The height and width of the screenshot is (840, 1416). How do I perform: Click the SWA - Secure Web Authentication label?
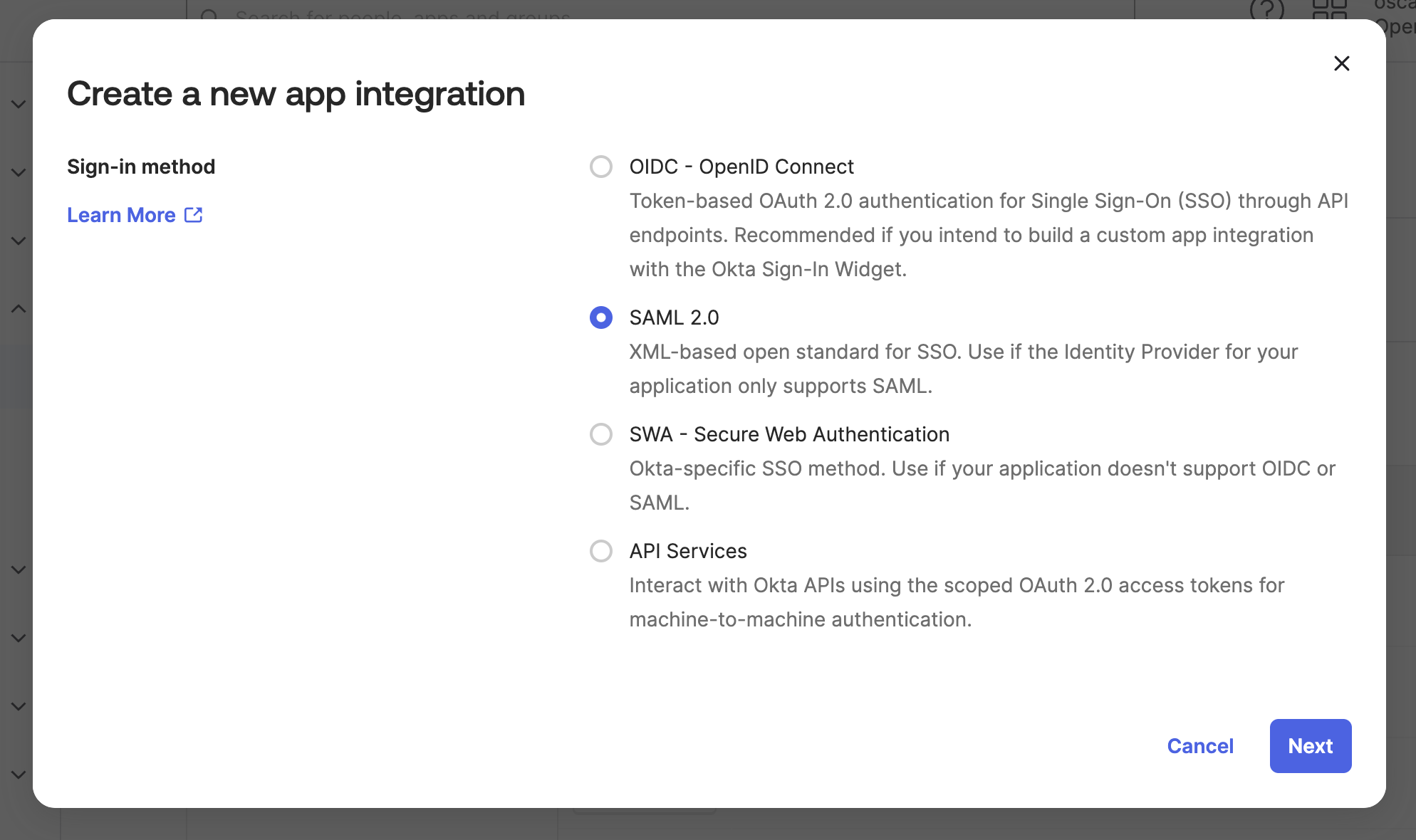pos(789,434)
